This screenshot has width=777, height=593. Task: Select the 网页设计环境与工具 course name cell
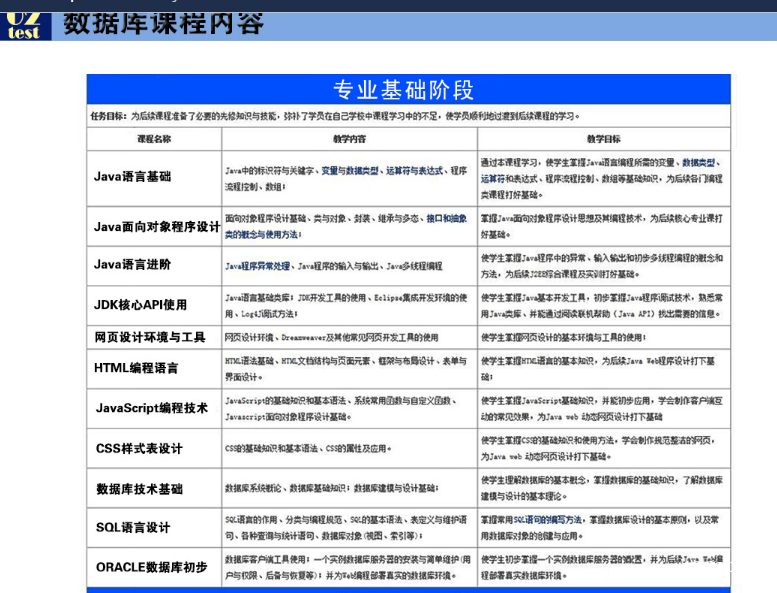pyautogui.click(x=154, y=337)
